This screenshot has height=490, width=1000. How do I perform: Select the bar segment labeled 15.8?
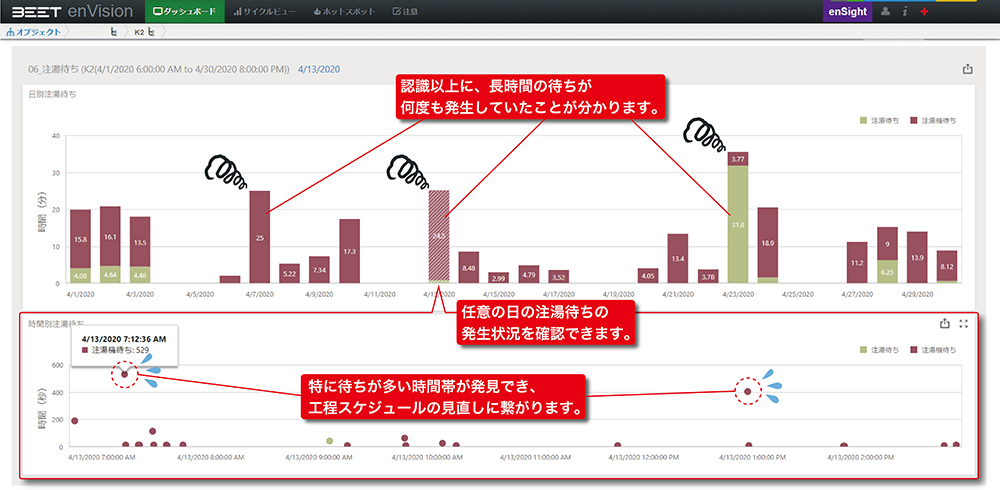pos(80,239)
